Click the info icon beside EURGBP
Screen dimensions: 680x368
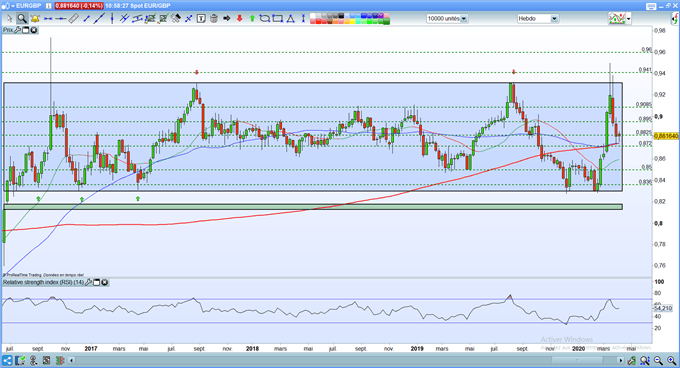48,6
